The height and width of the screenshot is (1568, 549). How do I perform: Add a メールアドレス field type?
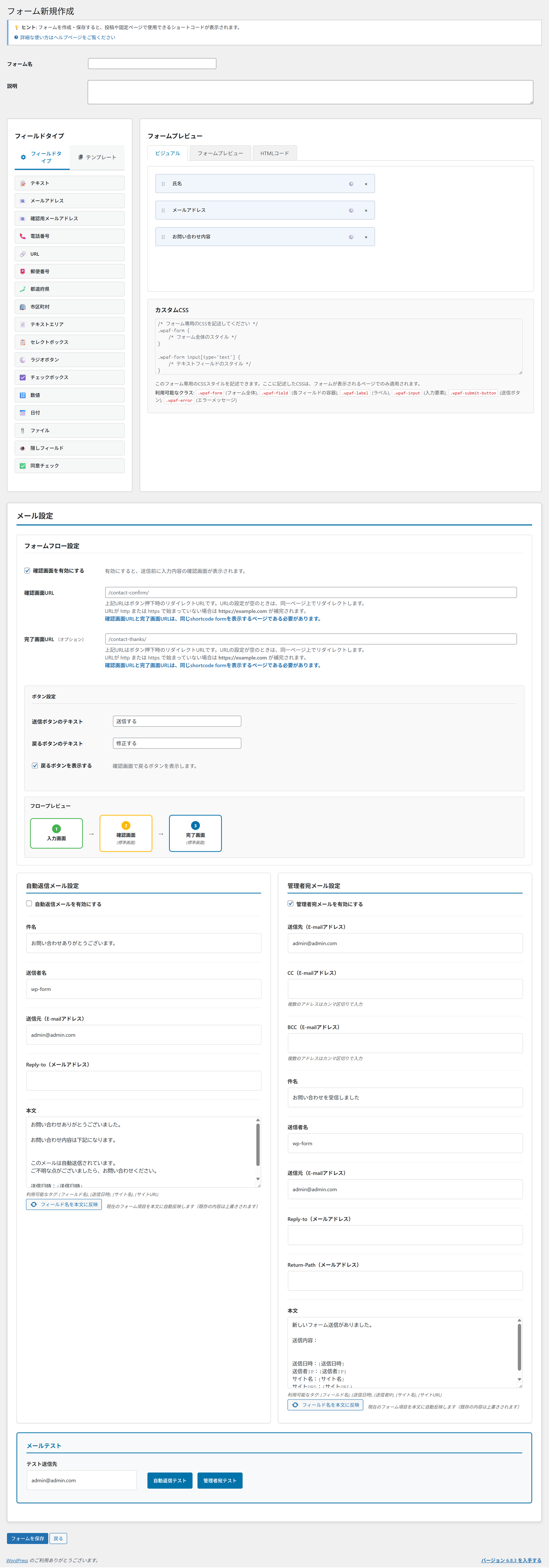click(x=69, y=201)
